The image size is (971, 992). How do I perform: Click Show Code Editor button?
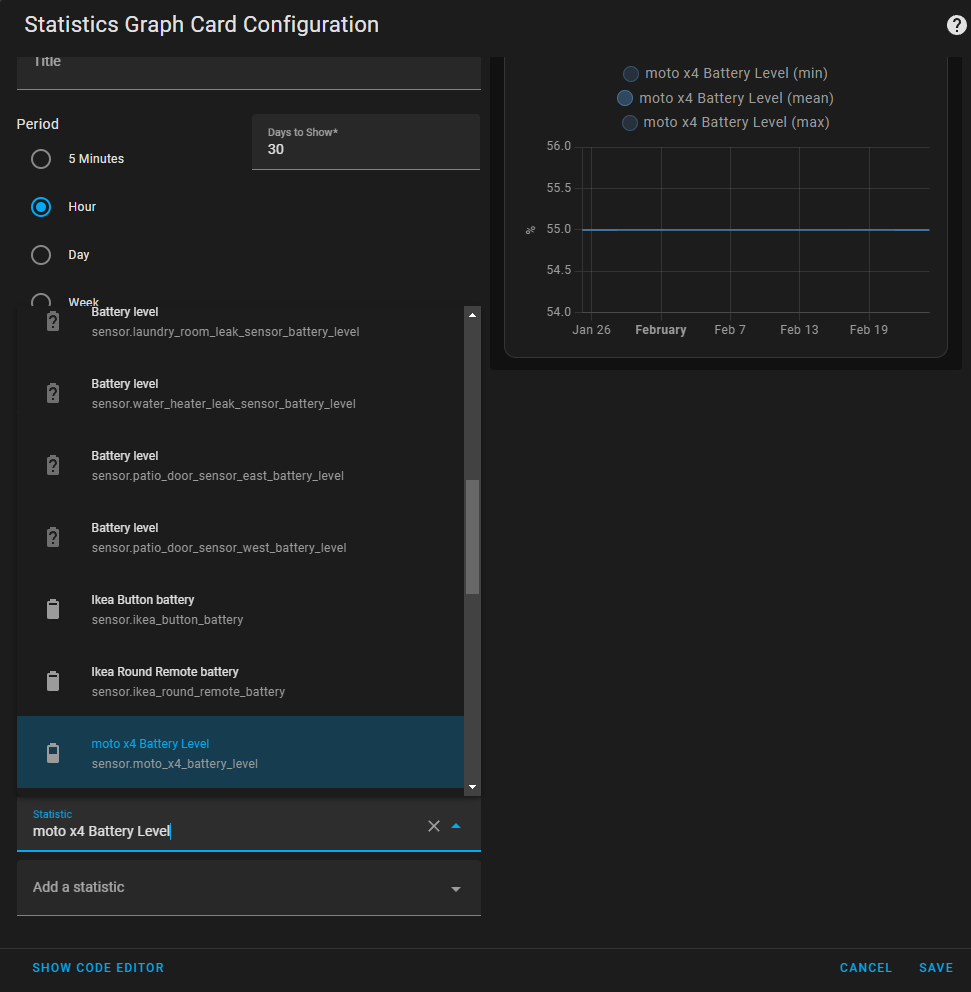click(x=98, y=967)
